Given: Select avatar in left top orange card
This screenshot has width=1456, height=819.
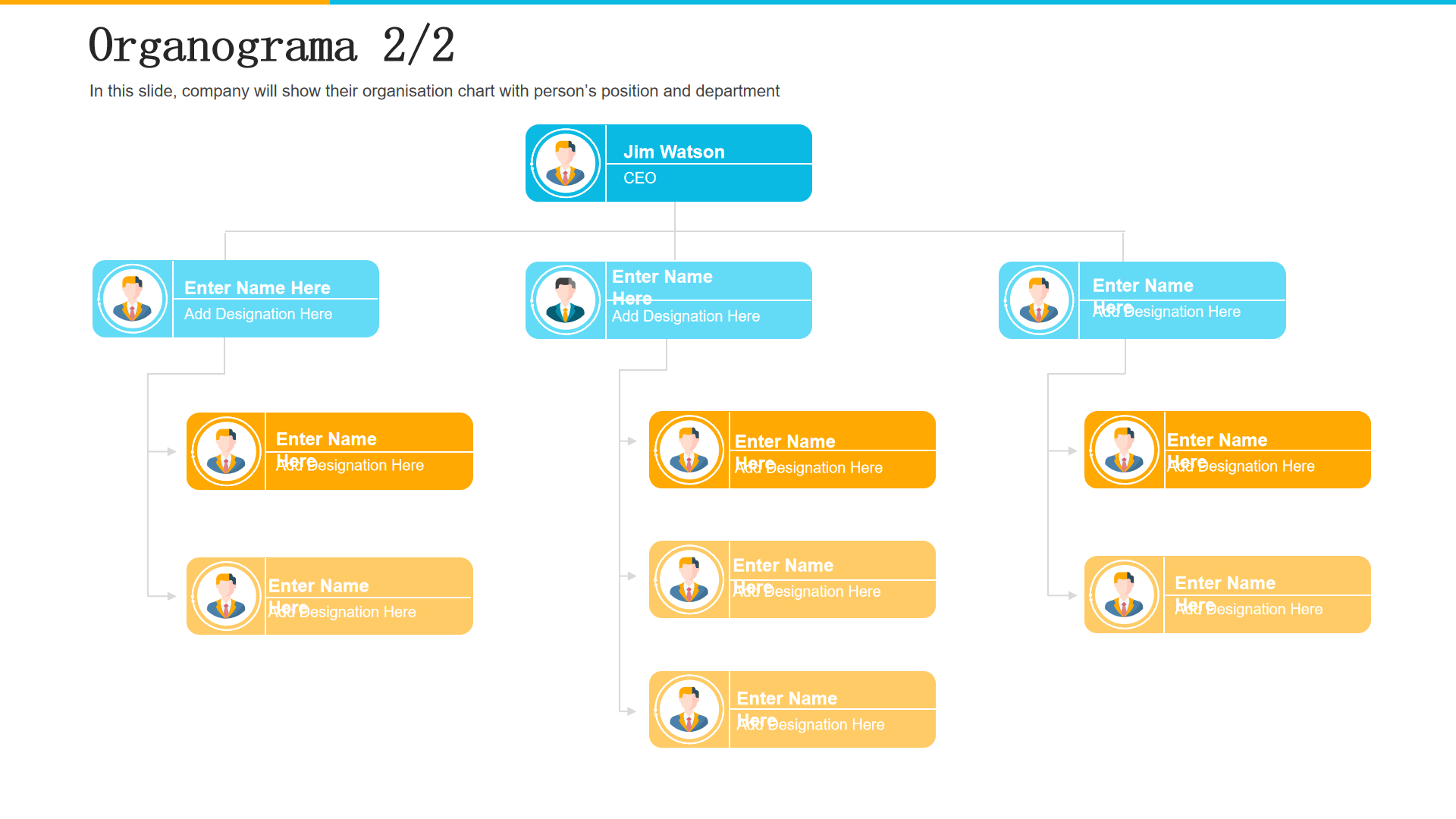Looking at the screenshot, I should (226, 451).
